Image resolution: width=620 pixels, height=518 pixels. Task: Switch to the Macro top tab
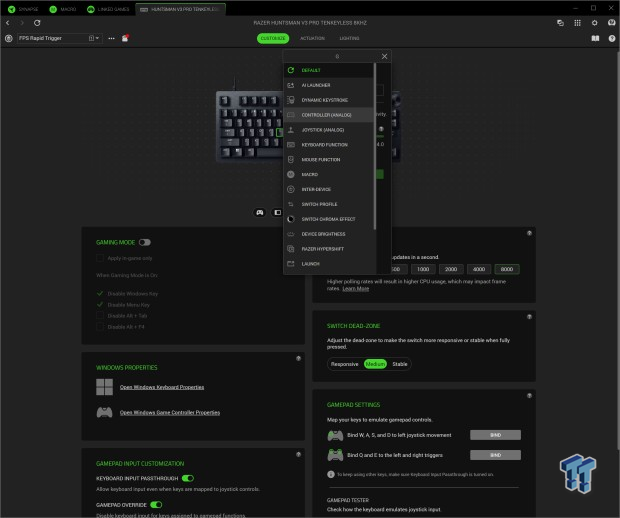coord(63,9)
